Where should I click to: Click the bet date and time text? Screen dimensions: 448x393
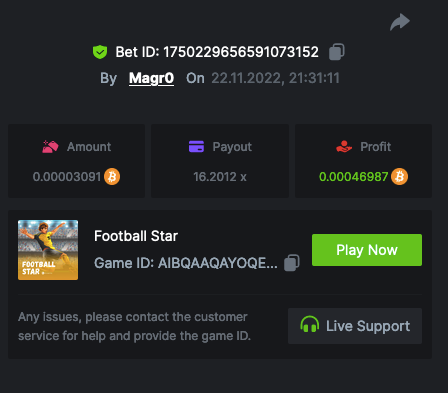[275, 78]
